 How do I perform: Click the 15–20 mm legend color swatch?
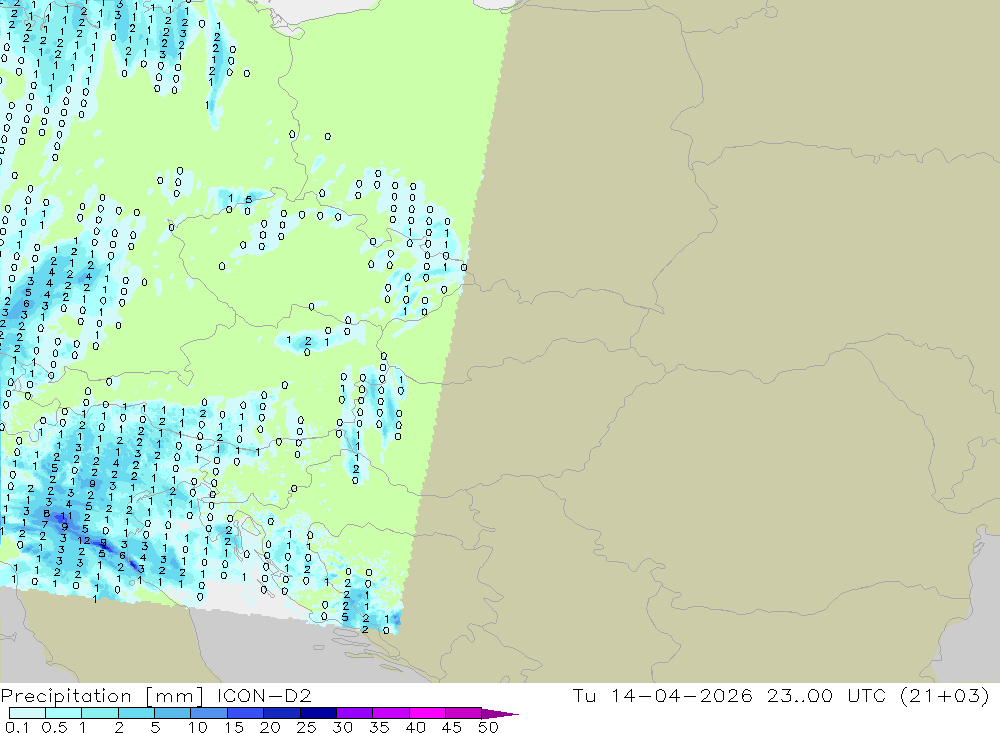tap(246, 713)
